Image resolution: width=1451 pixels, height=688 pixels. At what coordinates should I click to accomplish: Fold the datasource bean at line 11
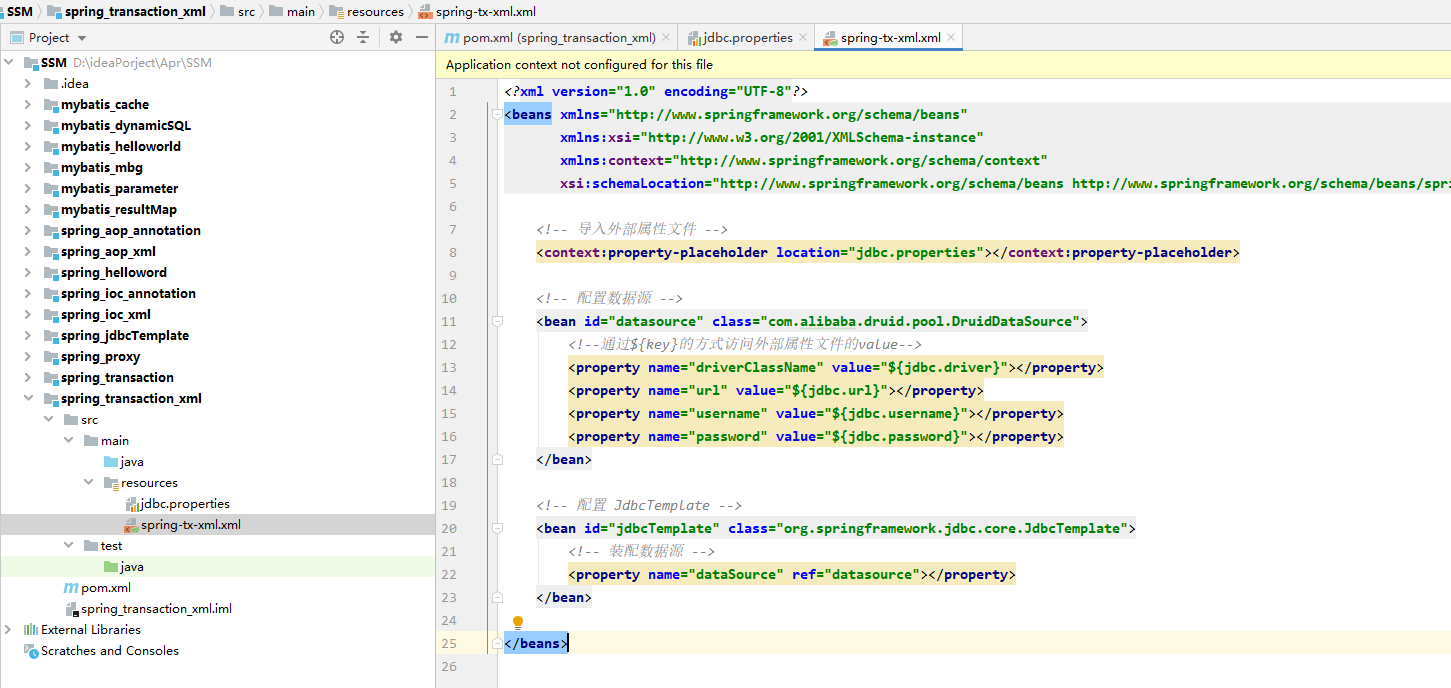coord(497,322)
